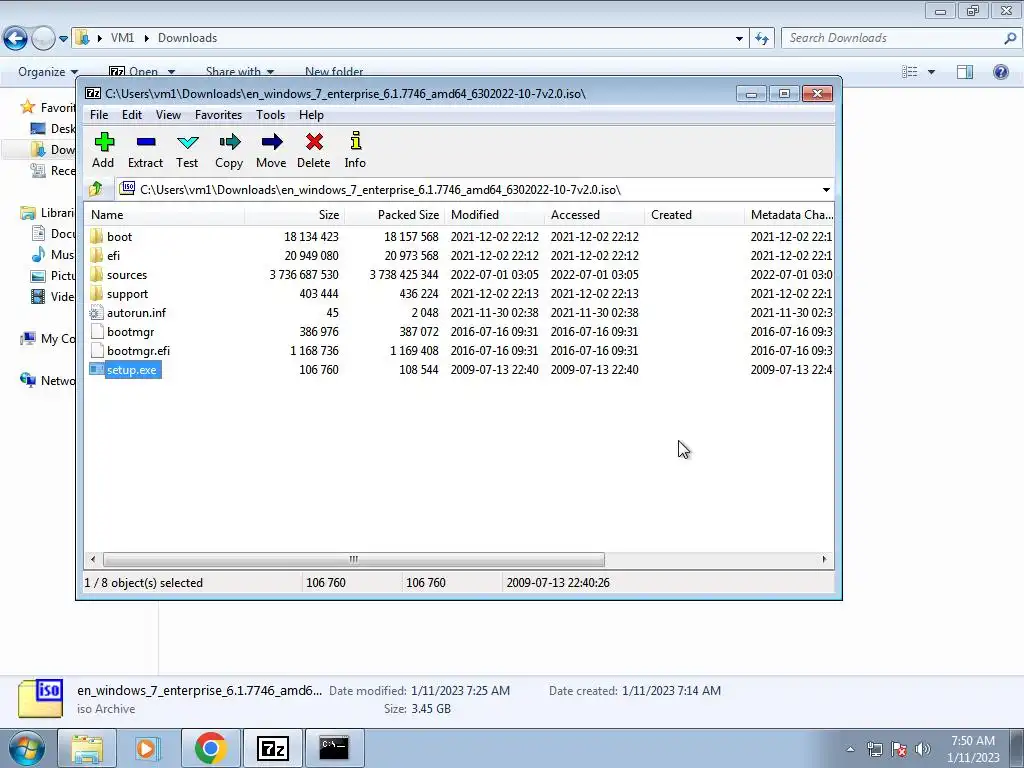Open the View menu in 7-Zip
Screen dimensions: 1024x768
[x=168, y=115]
